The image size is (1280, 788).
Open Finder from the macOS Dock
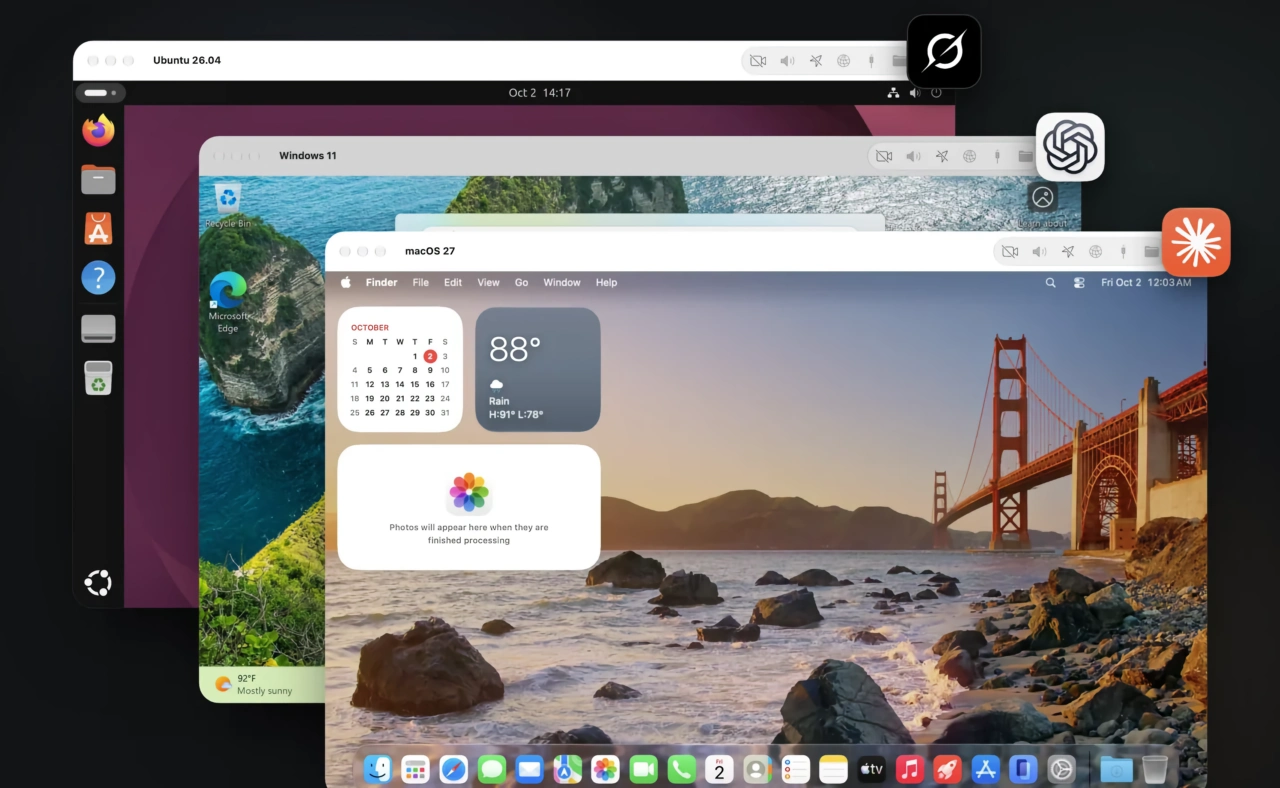(378, 768)
